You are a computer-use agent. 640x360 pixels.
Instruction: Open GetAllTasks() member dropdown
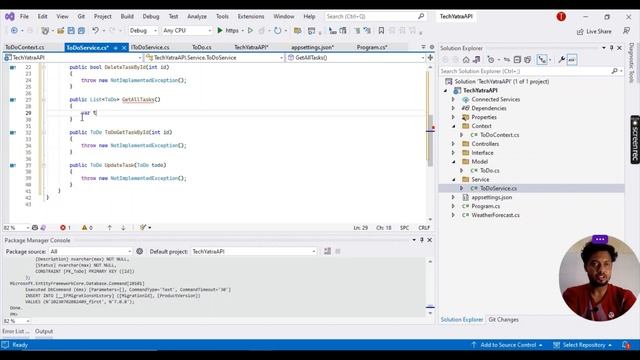pyautogui.click(x=356, y=58)
